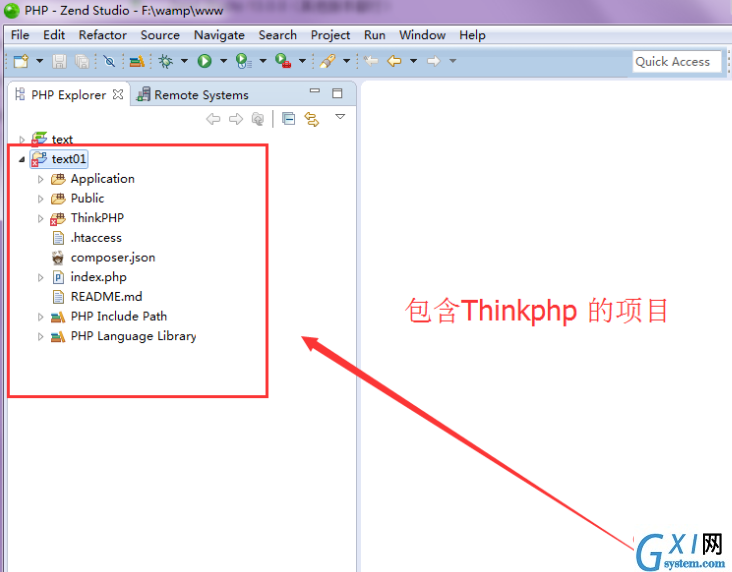Minimize the PHP Explorer panel
This screenshot has width=732, height=572.
(x=315, y=91)
